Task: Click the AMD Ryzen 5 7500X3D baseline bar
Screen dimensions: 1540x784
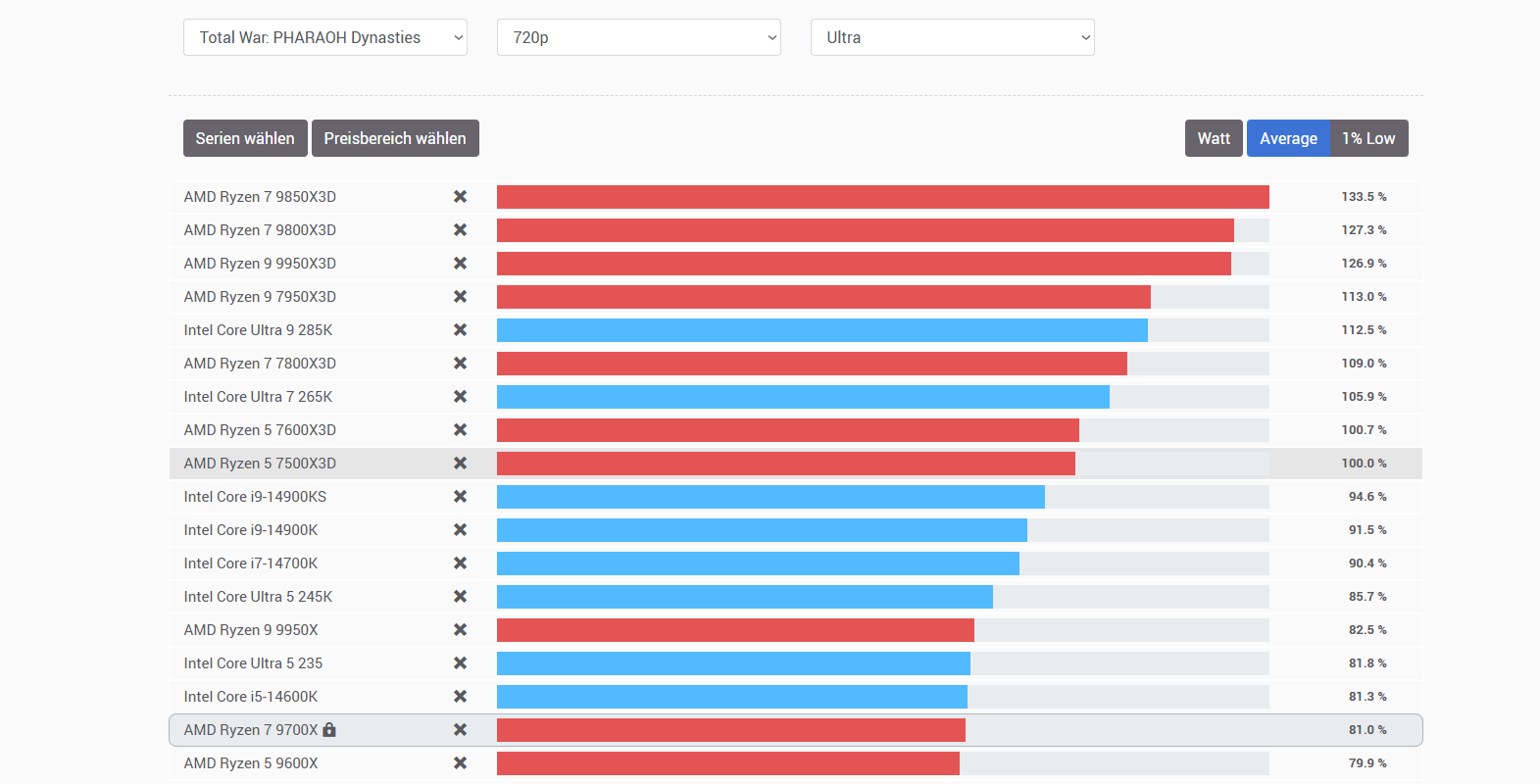Action: 786,464
